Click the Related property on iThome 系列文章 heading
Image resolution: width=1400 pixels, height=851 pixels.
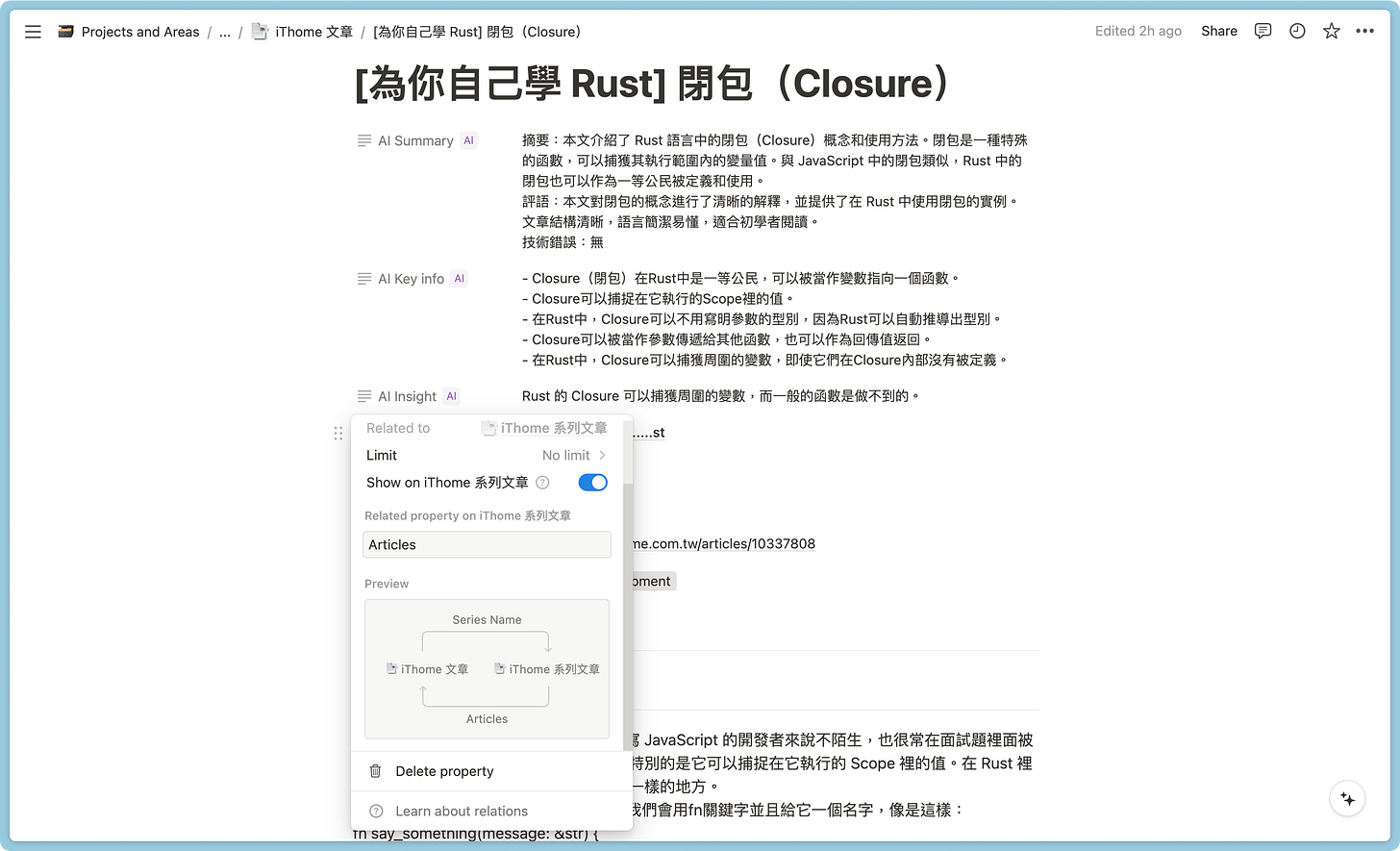point(467,516)
